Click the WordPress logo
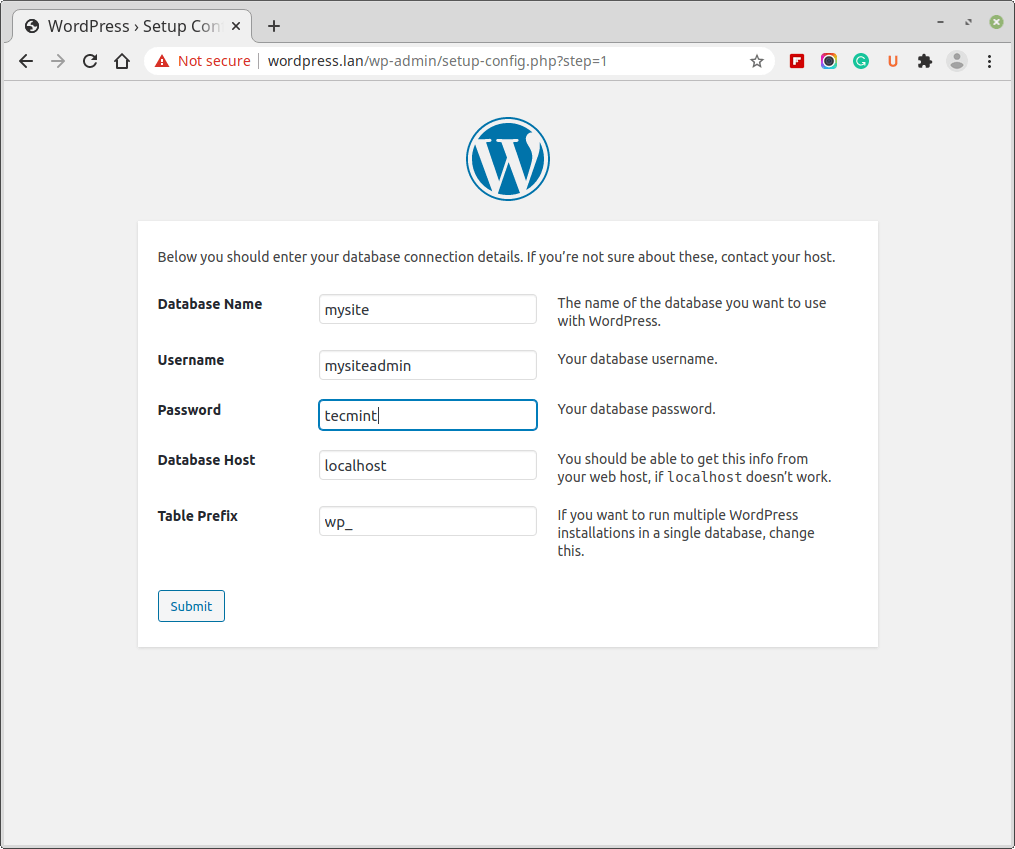The image size is (1015, 849). [508, 159]
